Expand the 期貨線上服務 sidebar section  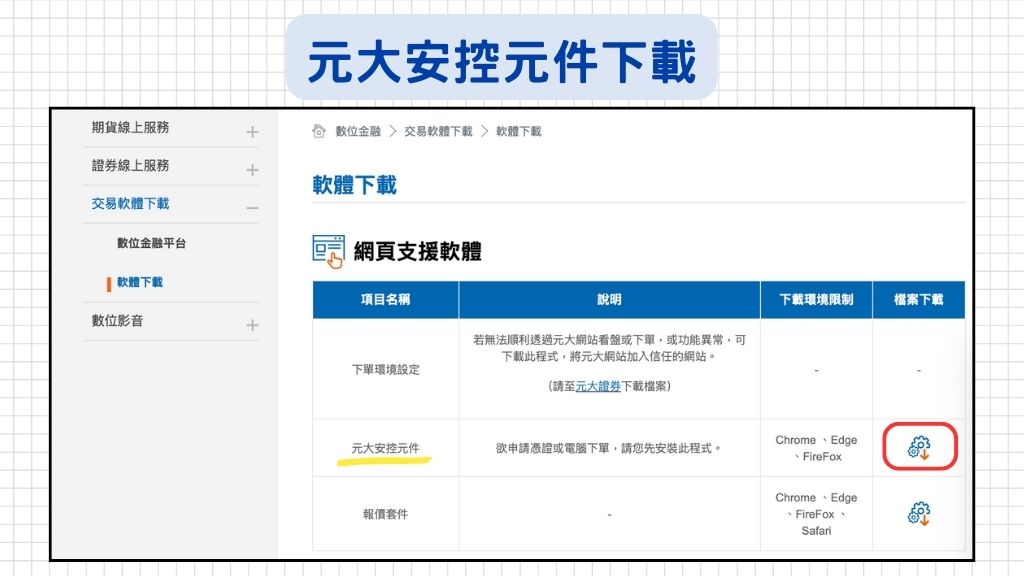(x=252, y=128)
